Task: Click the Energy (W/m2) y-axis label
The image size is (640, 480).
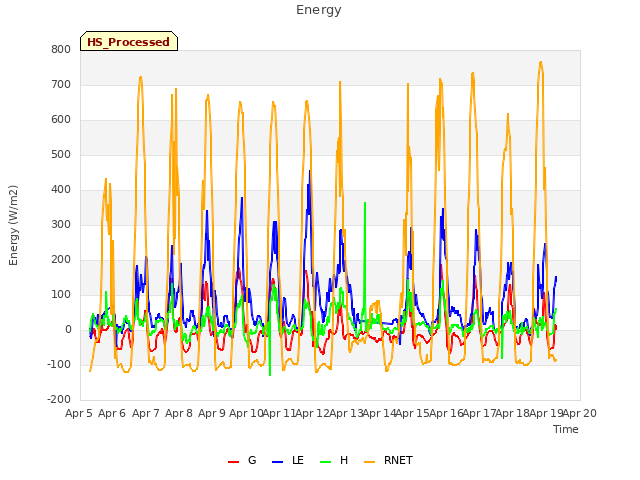Action: (x=13, y=225)
